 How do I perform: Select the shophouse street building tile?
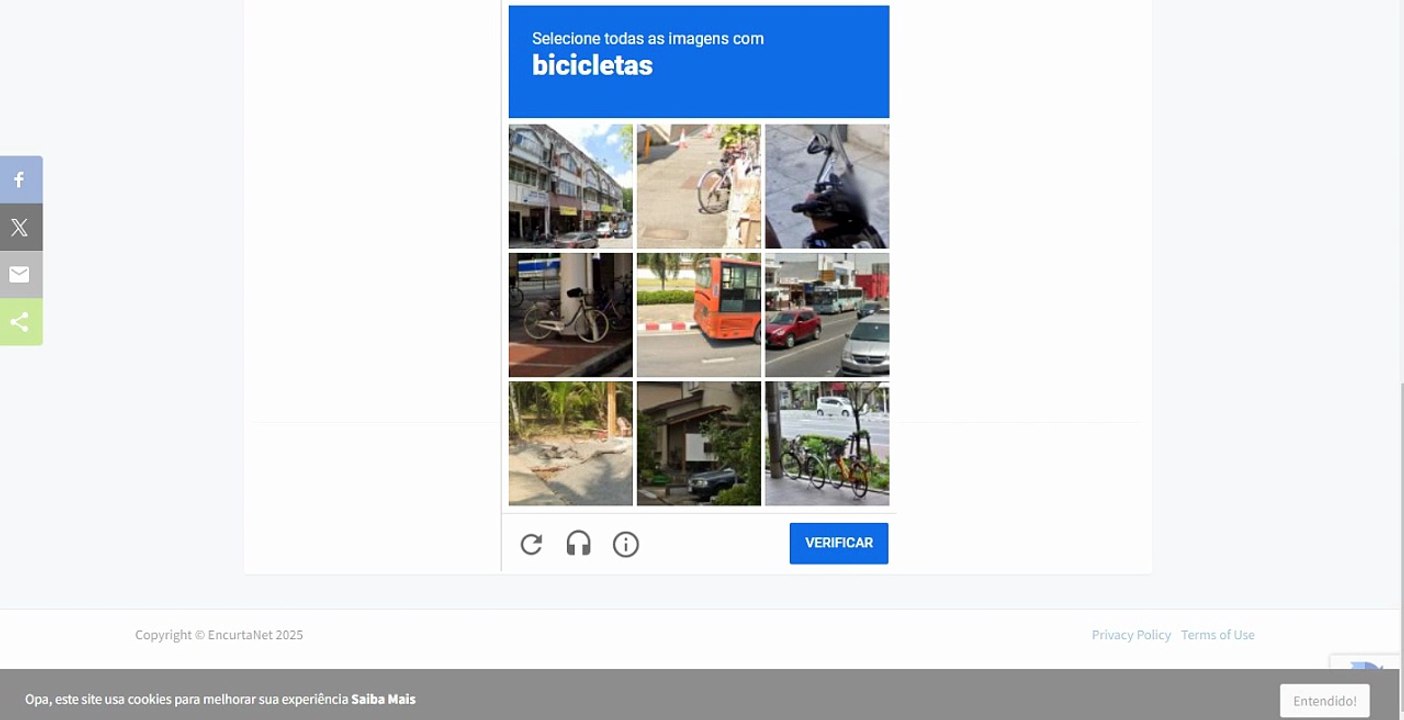pos(571,186)
